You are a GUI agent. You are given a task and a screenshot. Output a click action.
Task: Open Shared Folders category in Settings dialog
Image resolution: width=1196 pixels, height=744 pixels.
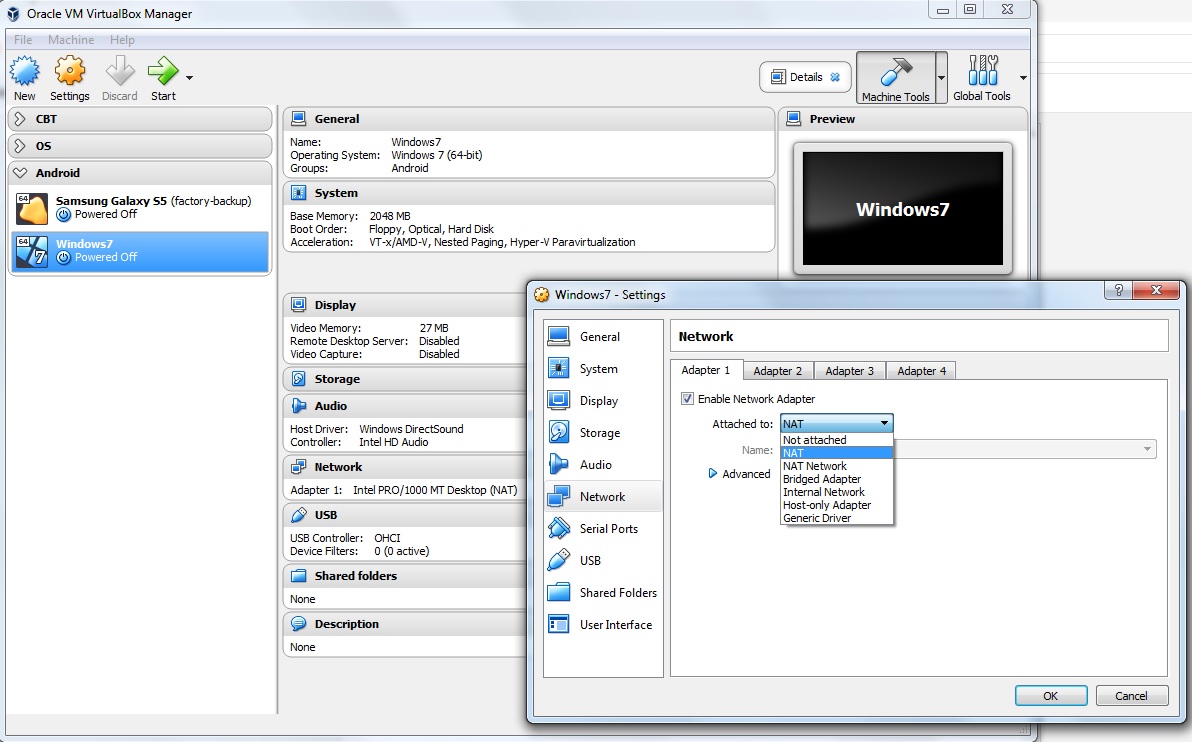click(x=603, y=593)
